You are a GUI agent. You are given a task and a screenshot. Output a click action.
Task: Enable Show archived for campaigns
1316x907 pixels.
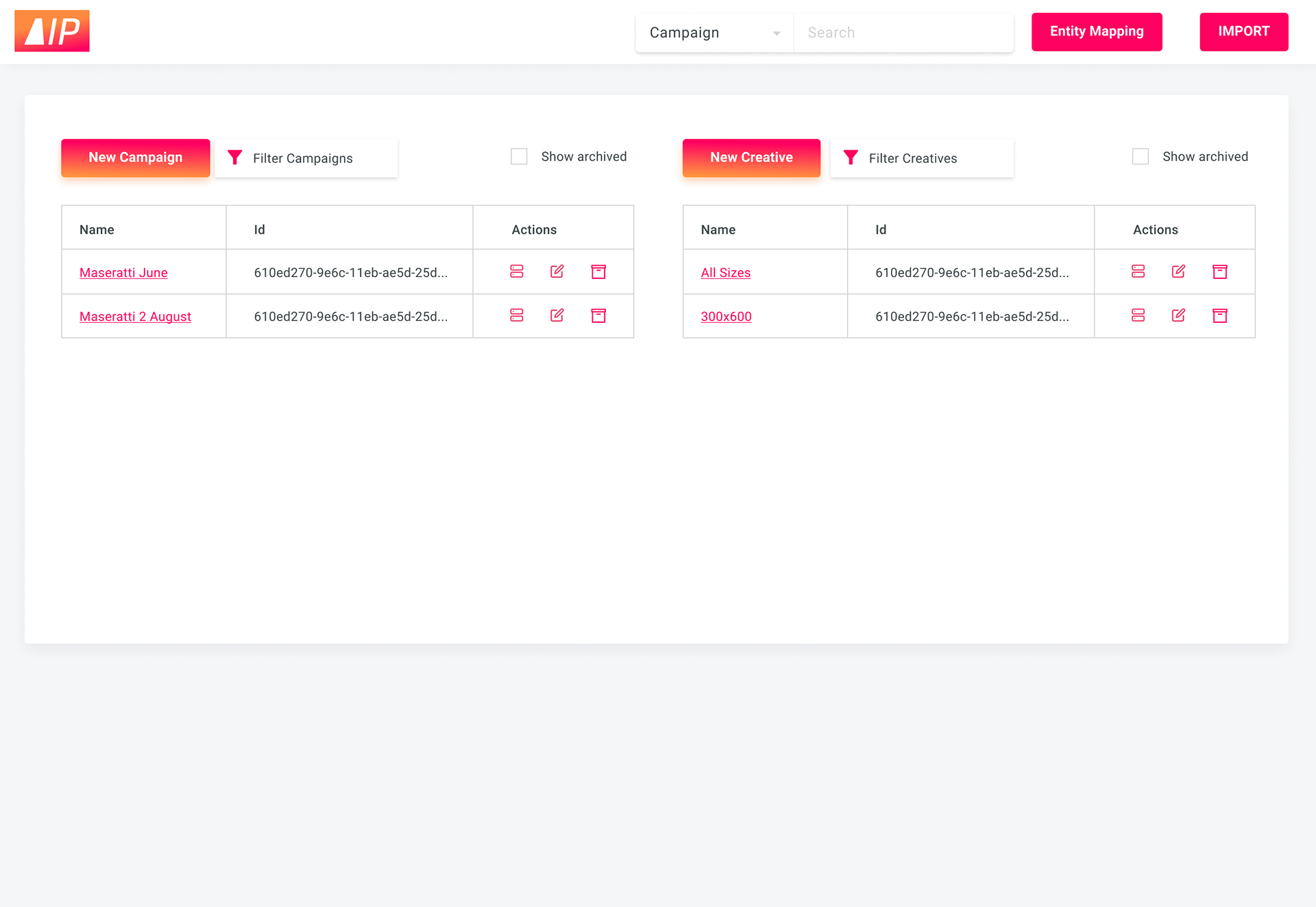point(519,156)
